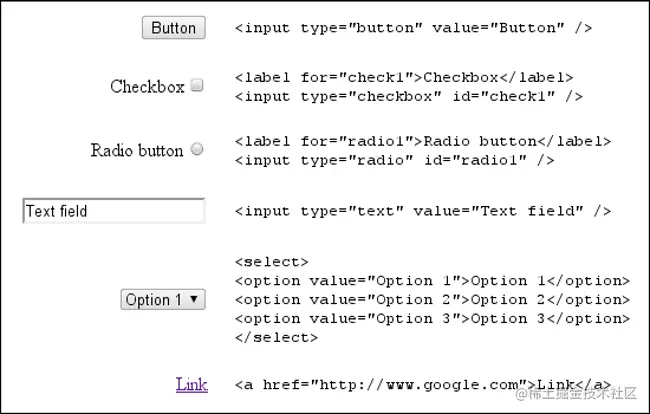Tick the Checkbox box
The image size is (650, 414).
(197, 86)
